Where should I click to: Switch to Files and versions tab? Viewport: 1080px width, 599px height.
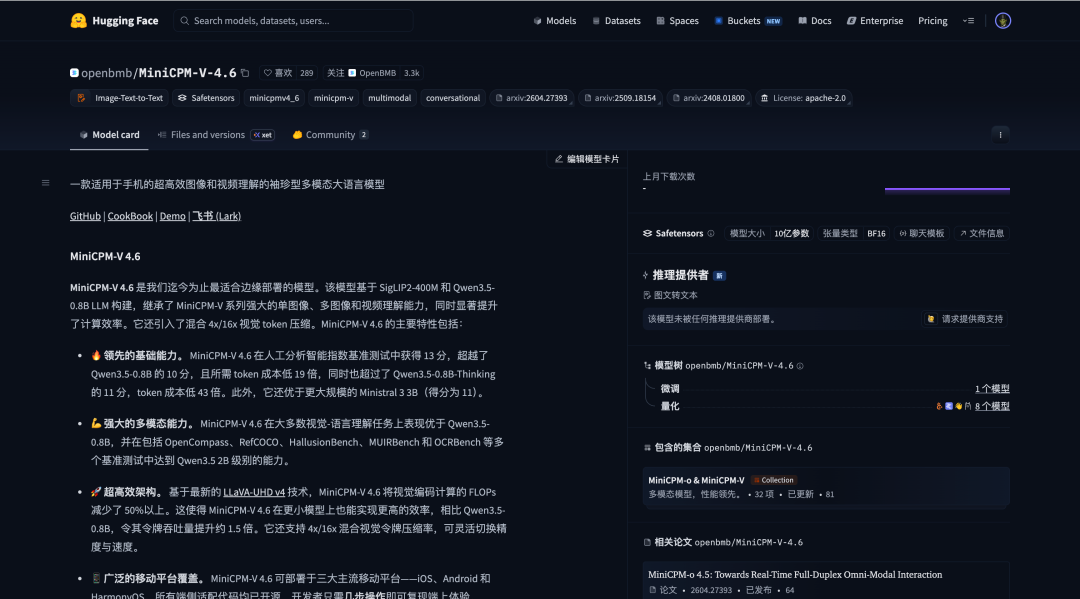tap(216, 135)
